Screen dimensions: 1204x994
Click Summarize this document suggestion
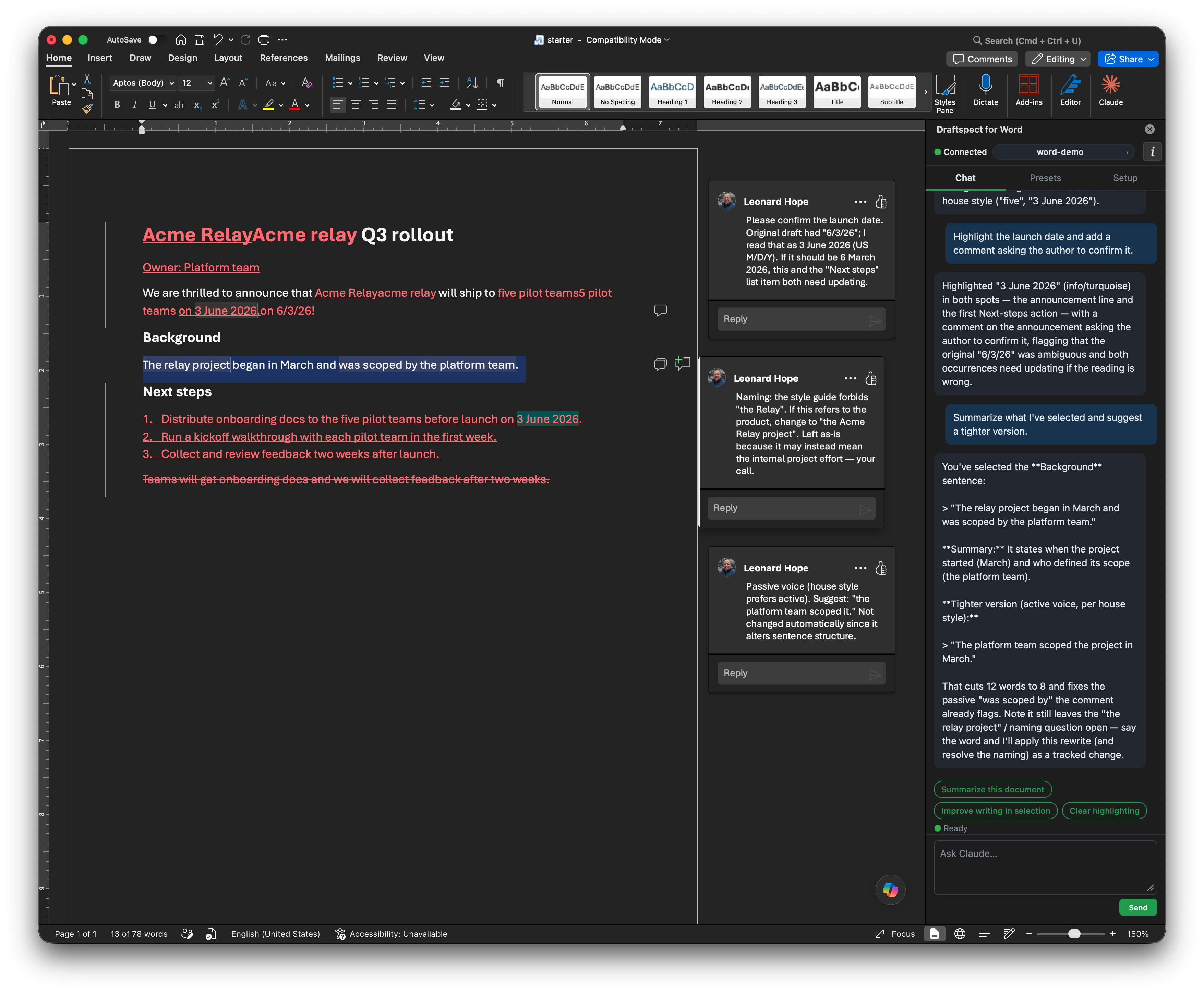(x=992, y=789)
